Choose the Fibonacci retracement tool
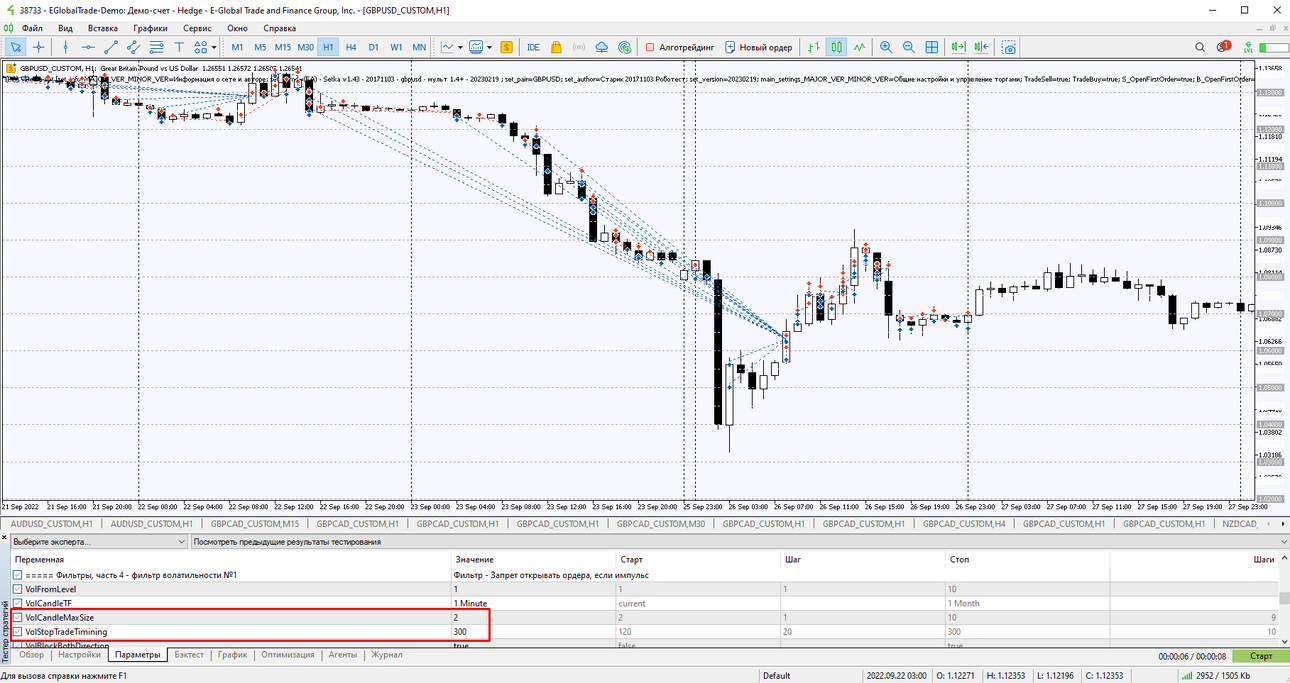The width and height of the screenshot is (1290, 683). (157, 47)
